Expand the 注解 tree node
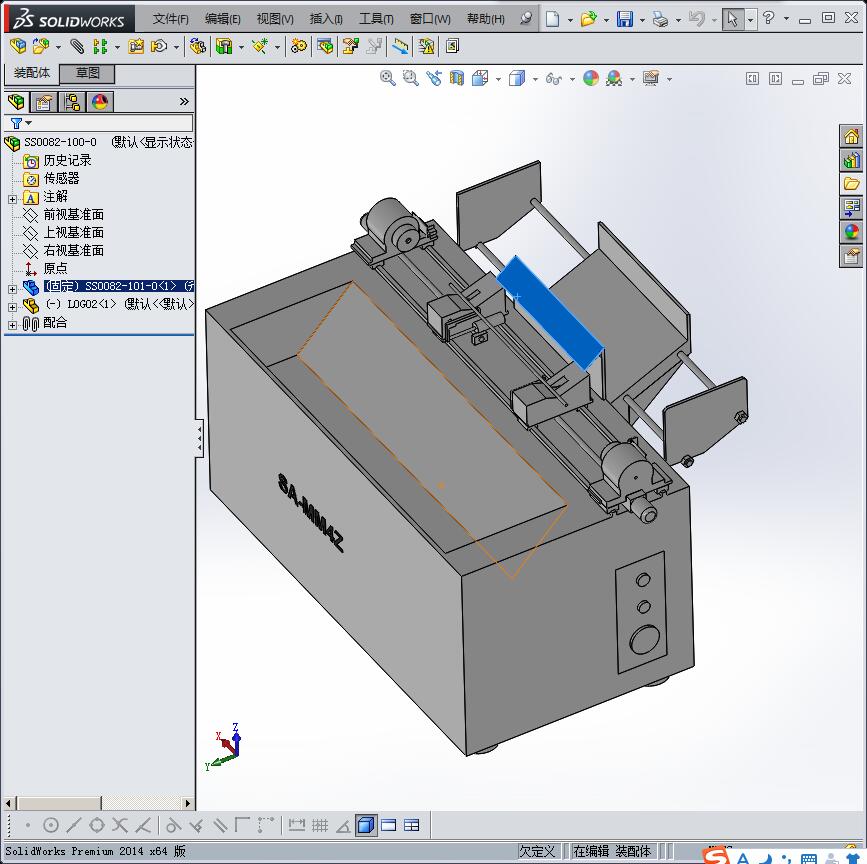The height and width of the screenshot is (864, 867). 12,199
